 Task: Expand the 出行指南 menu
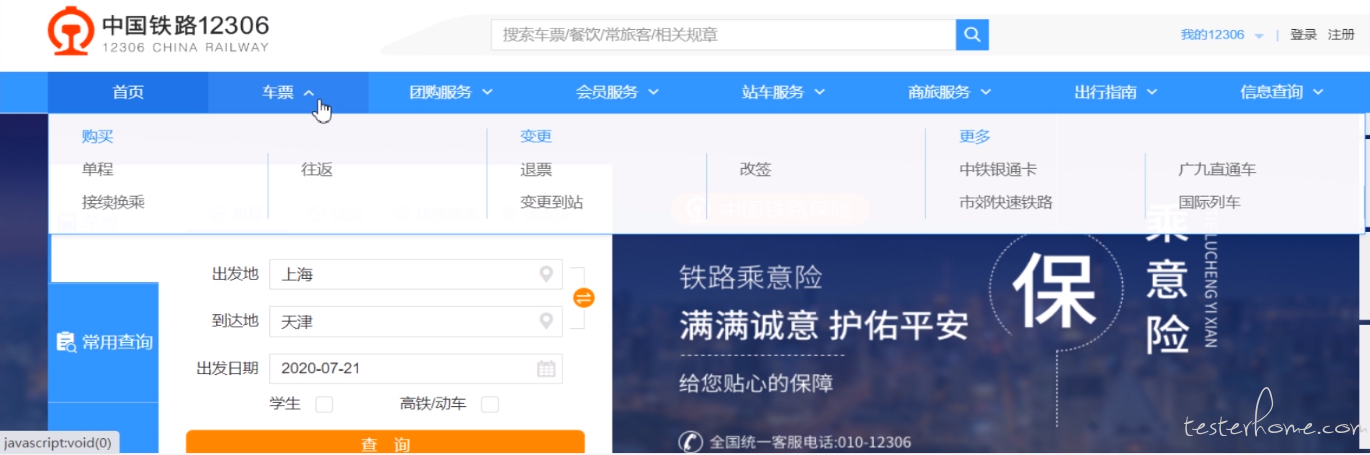click(x=1115, y=92)
